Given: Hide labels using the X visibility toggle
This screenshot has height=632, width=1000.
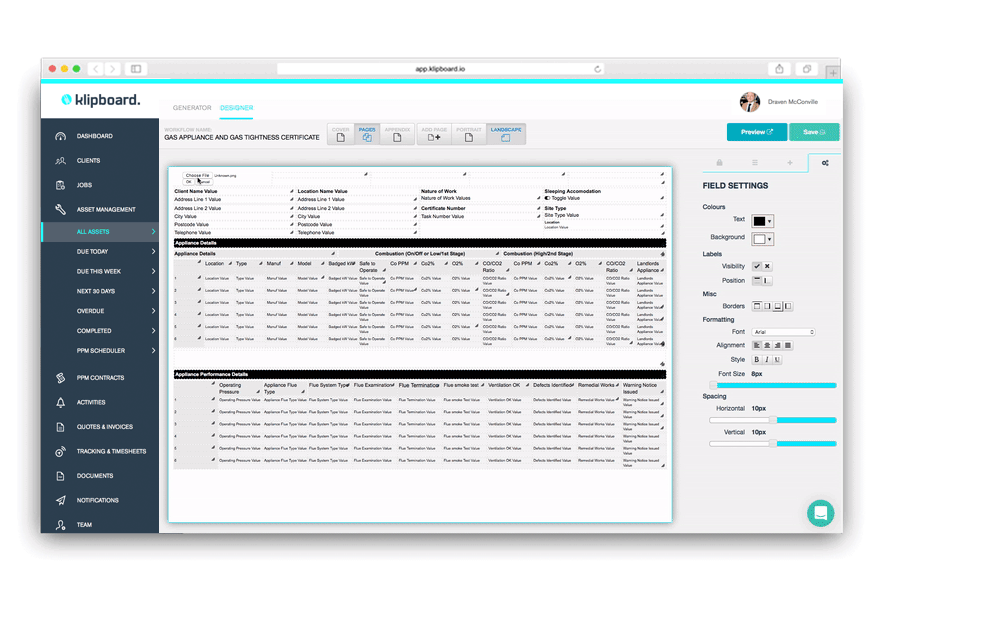Looking at the screenshot, I should (x=768, y=266).
